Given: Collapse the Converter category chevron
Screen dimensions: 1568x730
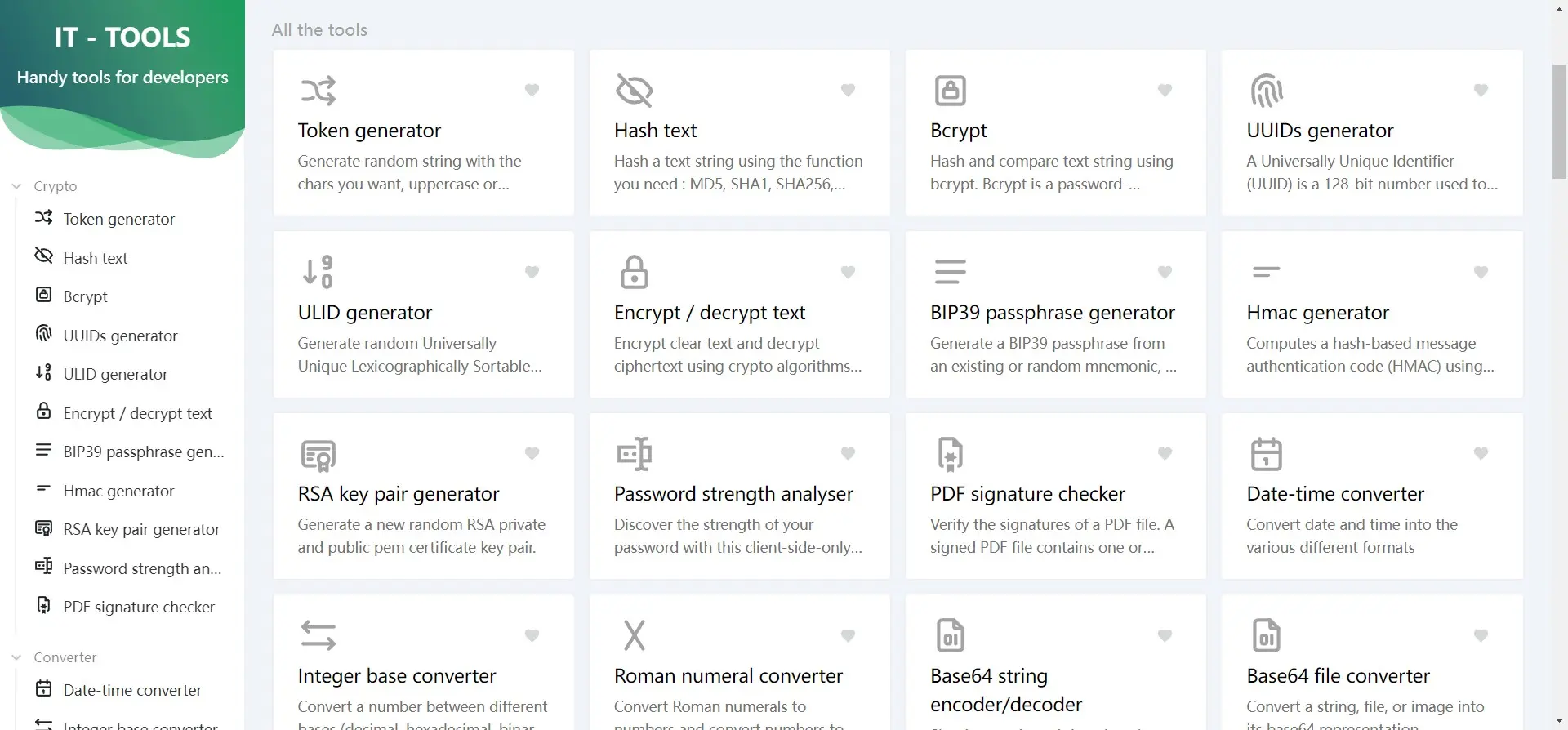Looking at the screenshot, I should click(x=16, y=657).
